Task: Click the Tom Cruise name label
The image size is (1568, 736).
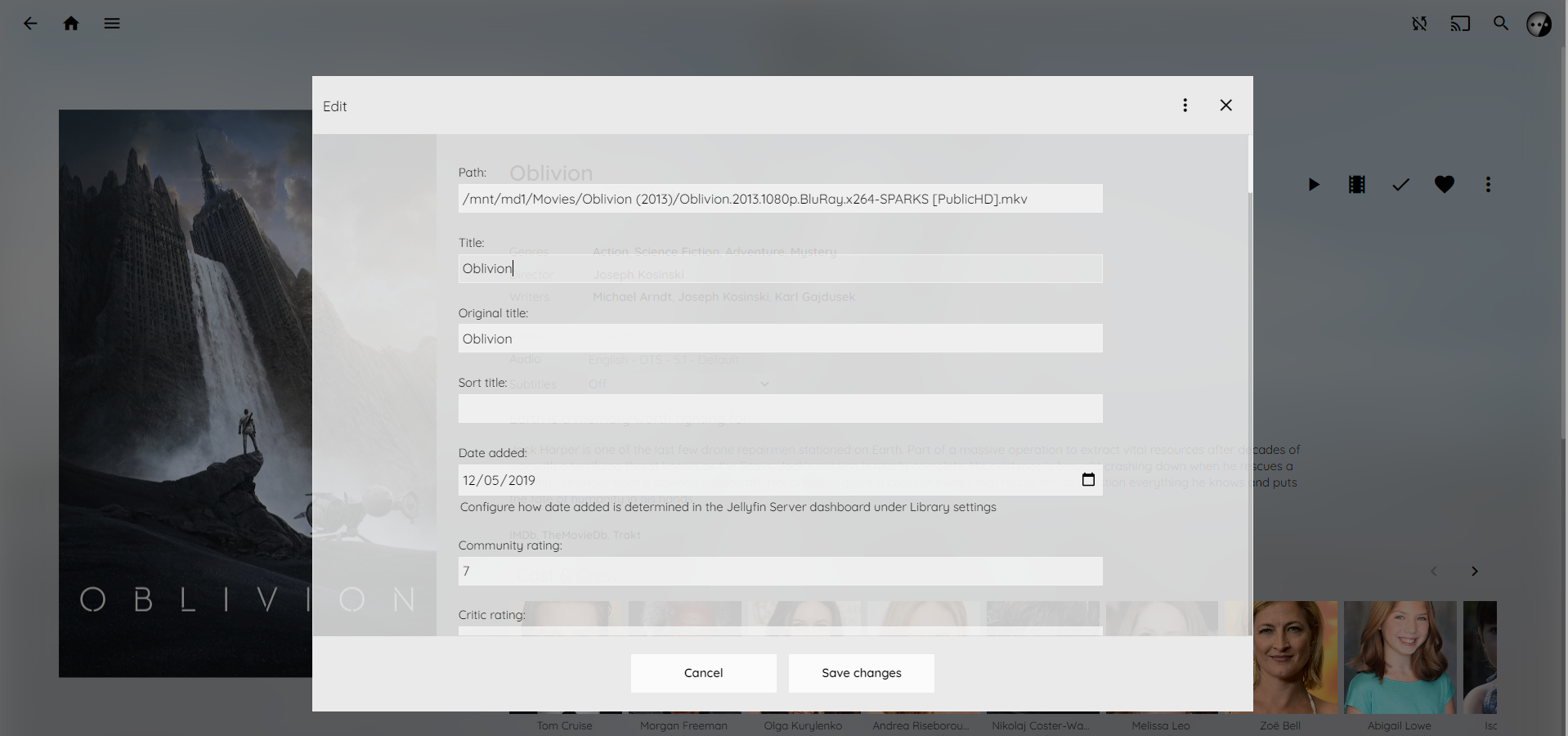Action: 565,725
